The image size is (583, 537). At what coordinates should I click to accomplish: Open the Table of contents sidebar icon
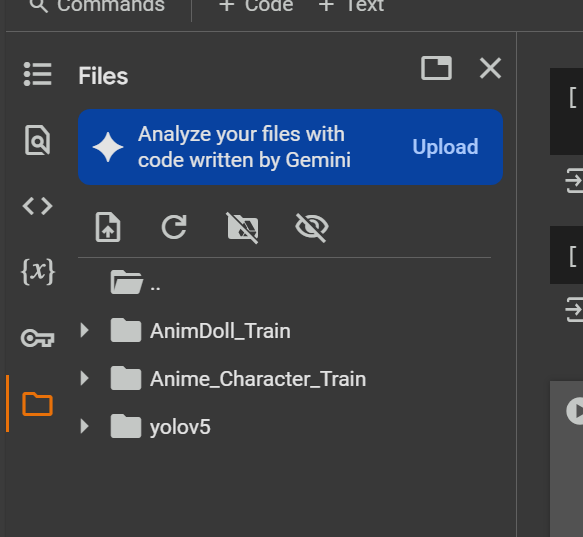[x=38, y=74]
